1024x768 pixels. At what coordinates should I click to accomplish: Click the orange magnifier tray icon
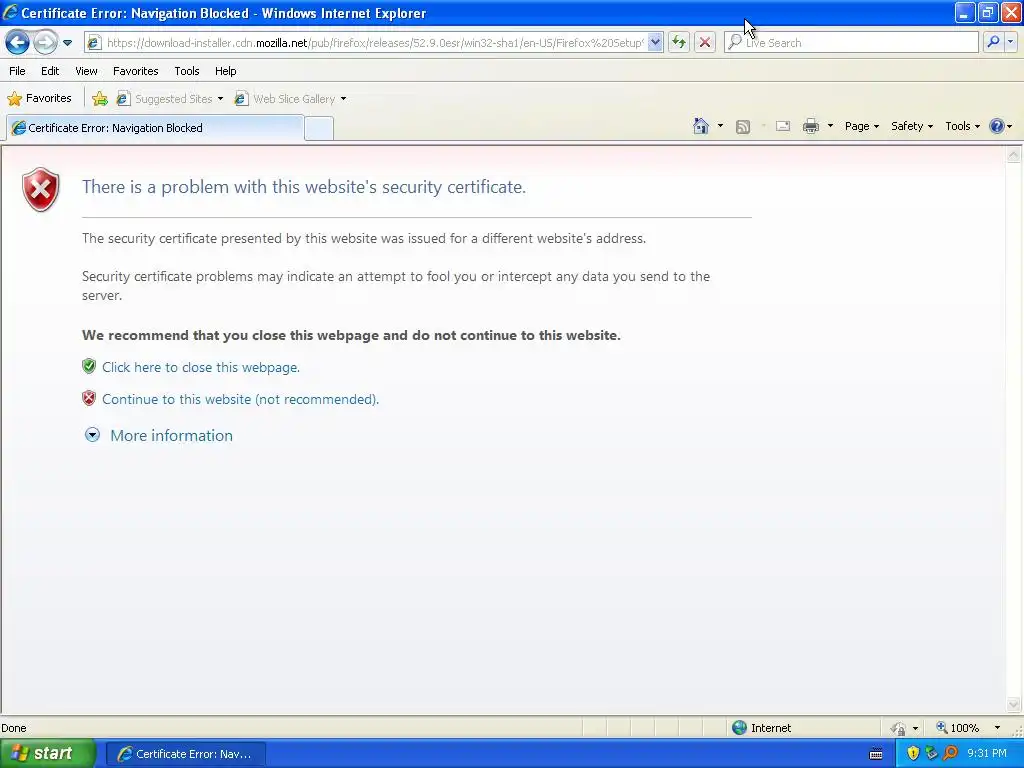(950, 754)
